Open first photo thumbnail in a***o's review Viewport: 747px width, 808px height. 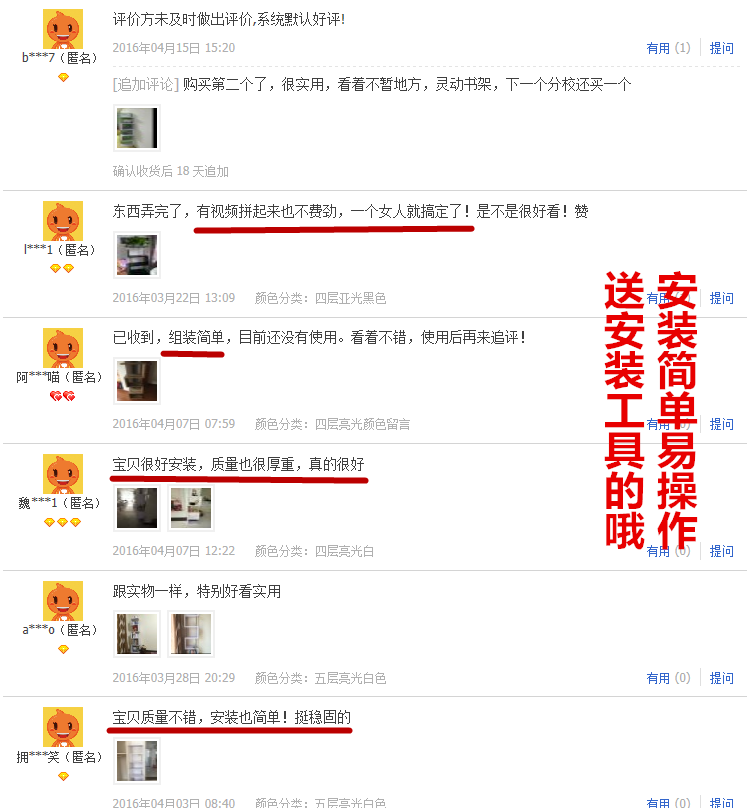137,634
